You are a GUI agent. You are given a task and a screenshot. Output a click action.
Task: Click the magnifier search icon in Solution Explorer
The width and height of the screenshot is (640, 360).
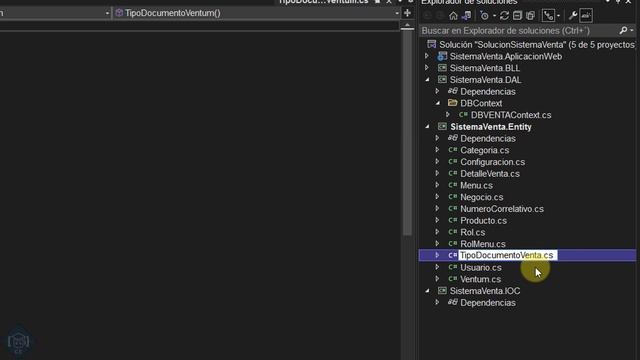point(623,31)
